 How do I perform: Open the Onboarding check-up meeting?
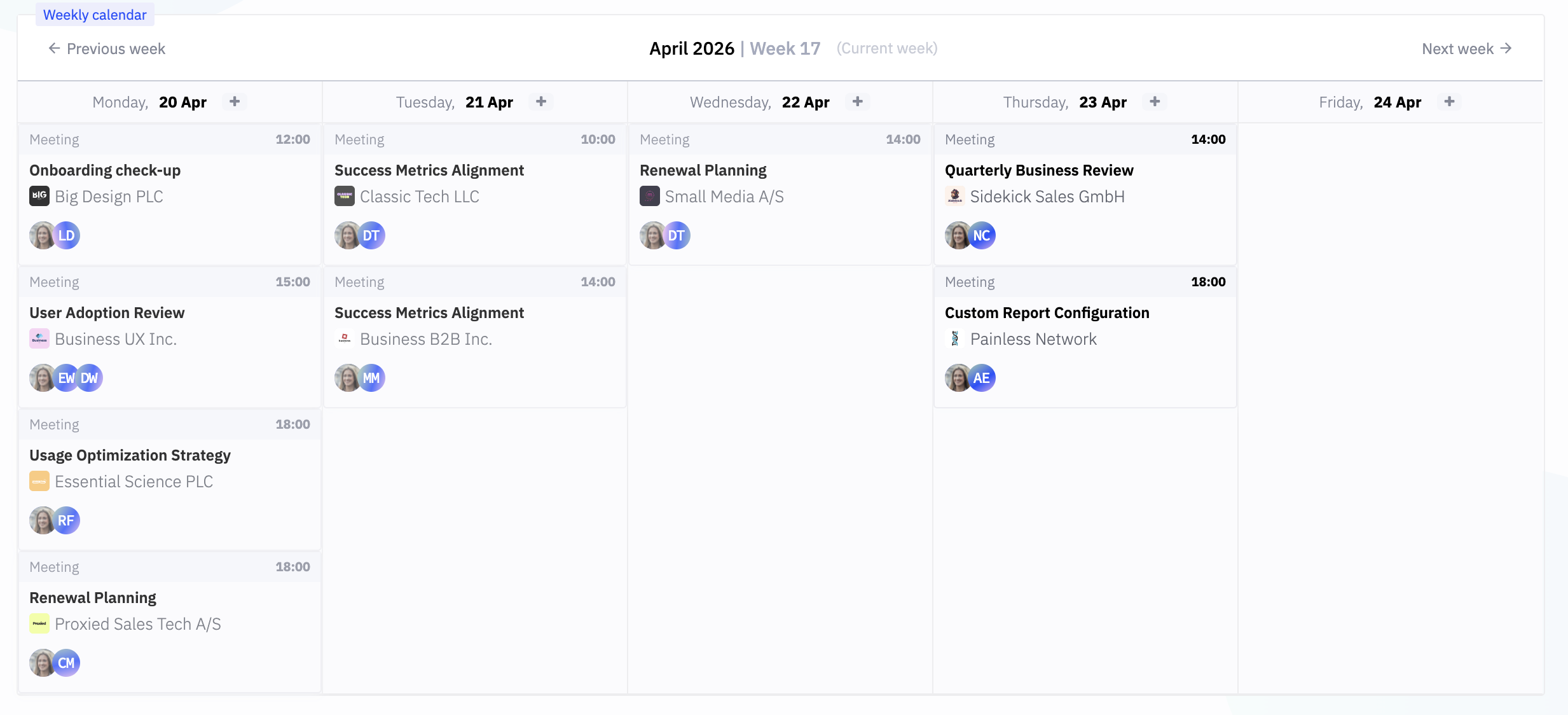[105, 170]
